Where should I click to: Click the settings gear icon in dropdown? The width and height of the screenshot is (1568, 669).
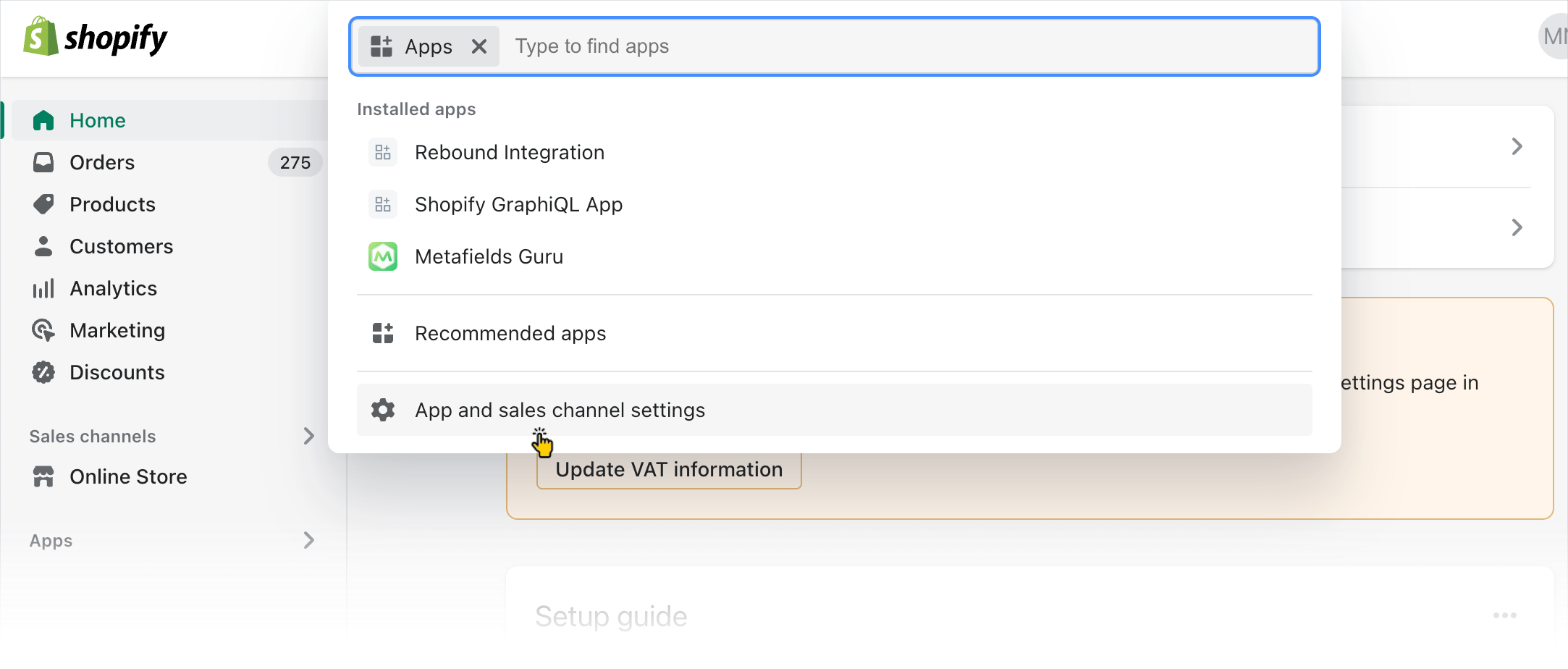coord(383,410)
